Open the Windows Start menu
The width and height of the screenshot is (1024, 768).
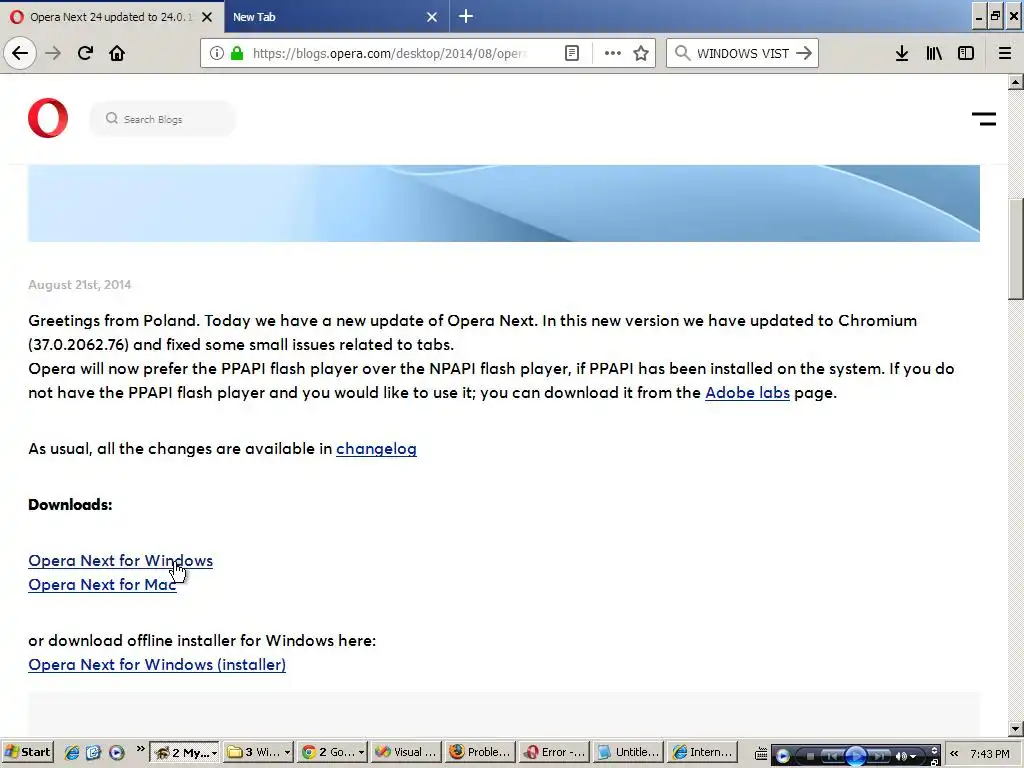[x=27, y=752]
